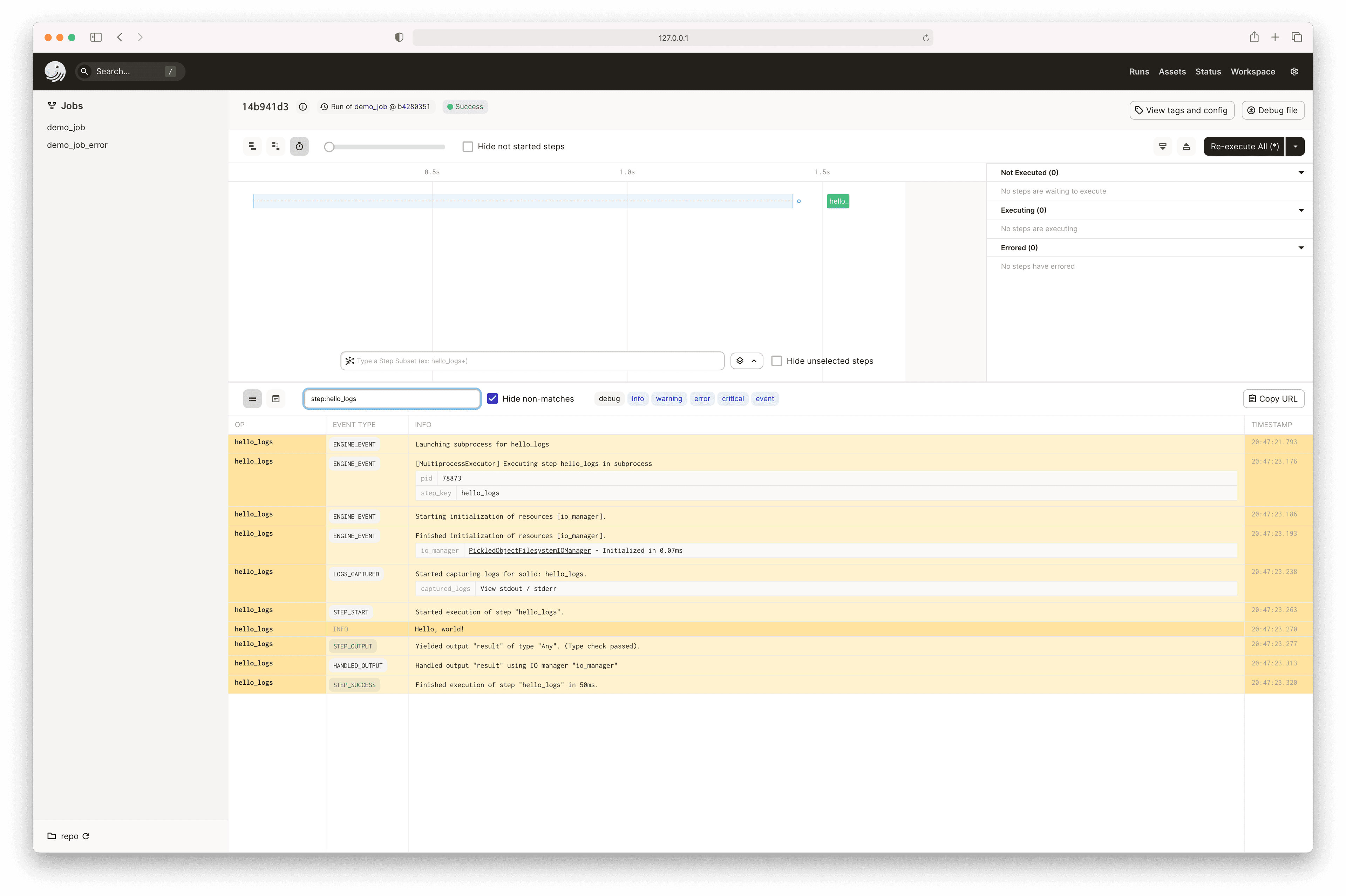Open PickledObjectFilesystemIOManager link
The height and width of the screenshot is (896, 1346).
click(x=529, y=550)
